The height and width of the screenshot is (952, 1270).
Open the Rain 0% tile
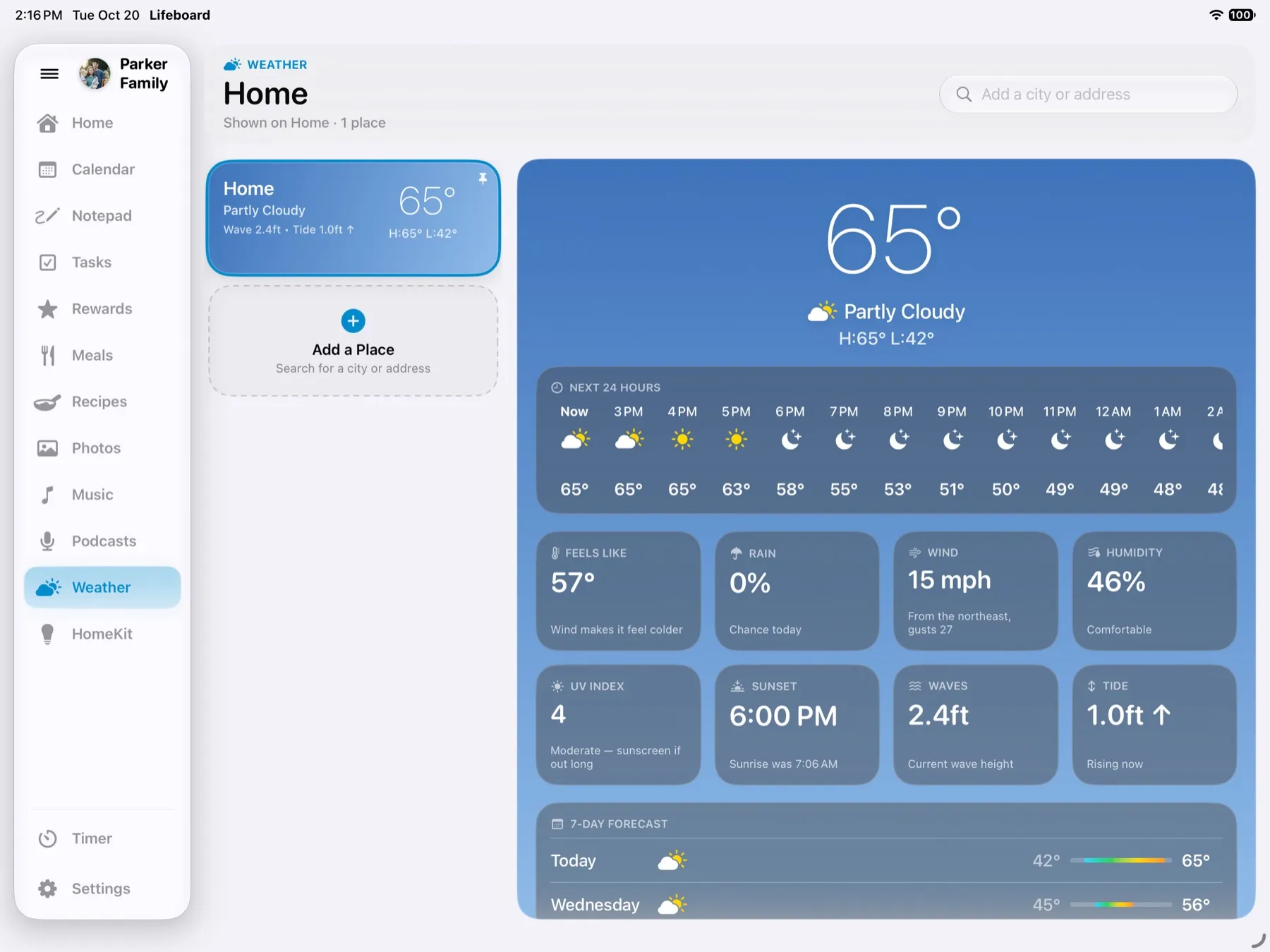click(797, 591)
